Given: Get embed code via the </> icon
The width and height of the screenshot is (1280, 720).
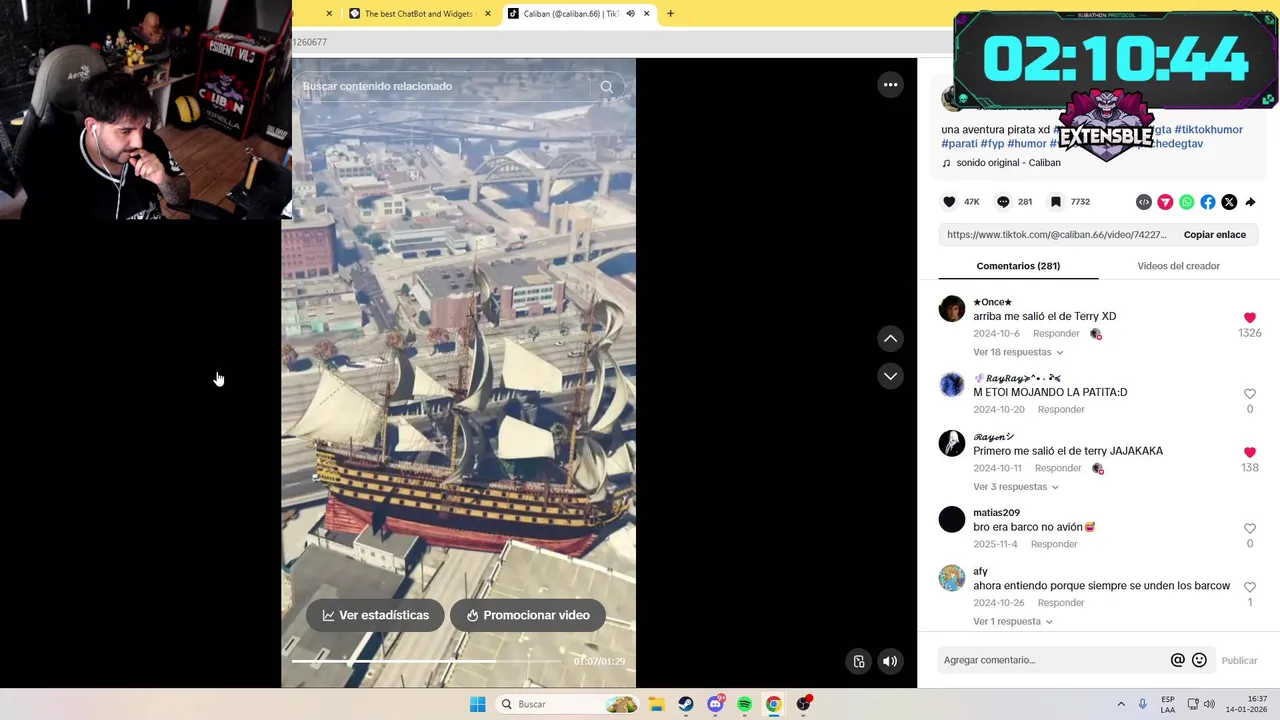Looking at the screenshot, I should [1144, 202].
